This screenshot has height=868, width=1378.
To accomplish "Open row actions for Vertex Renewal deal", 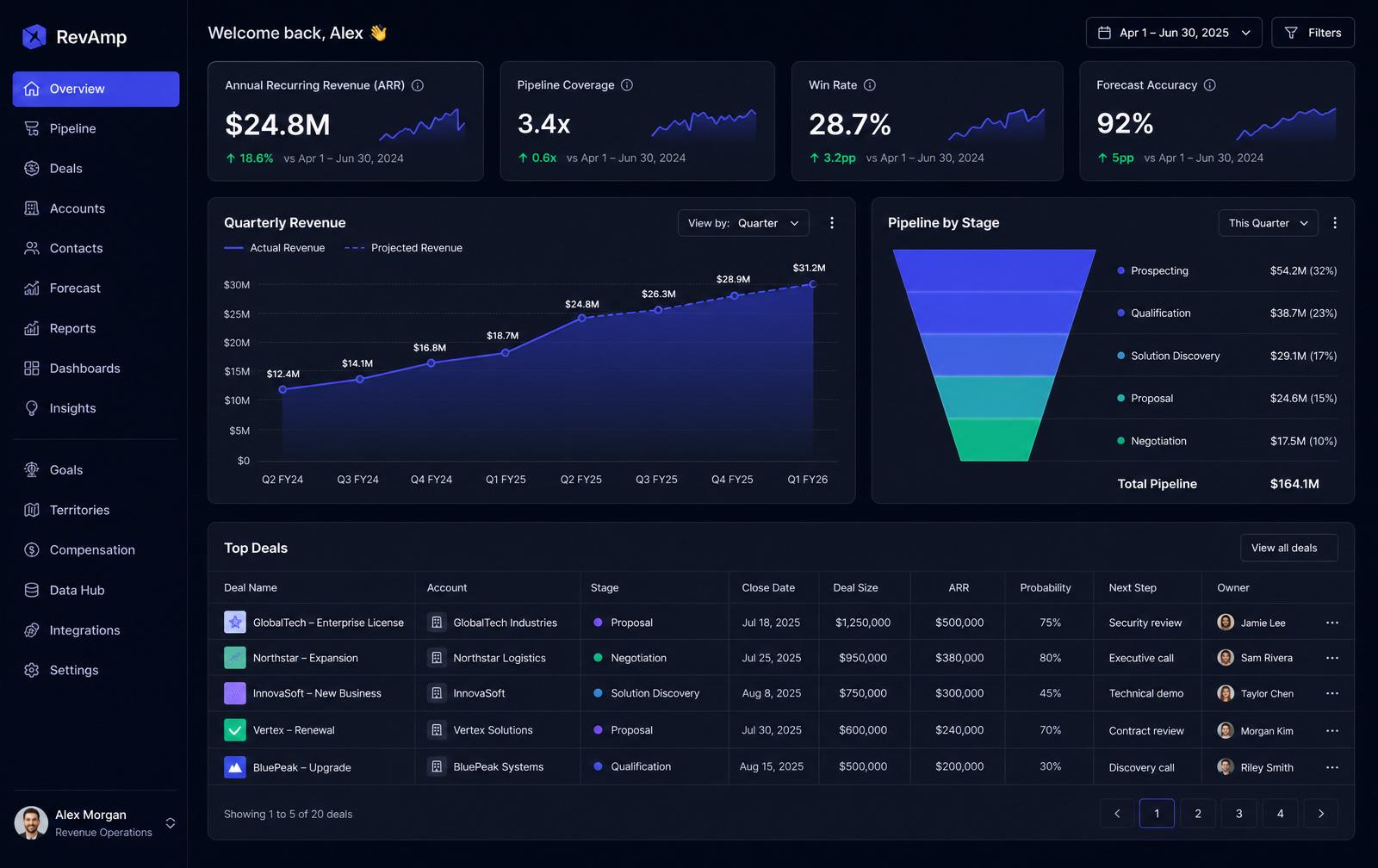I will point(1332,731).
